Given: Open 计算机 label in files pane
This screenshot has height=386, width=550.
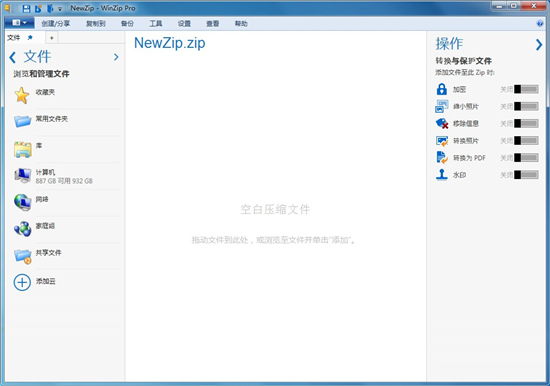Looking at the screenshot, I should (x=45, y=172).
